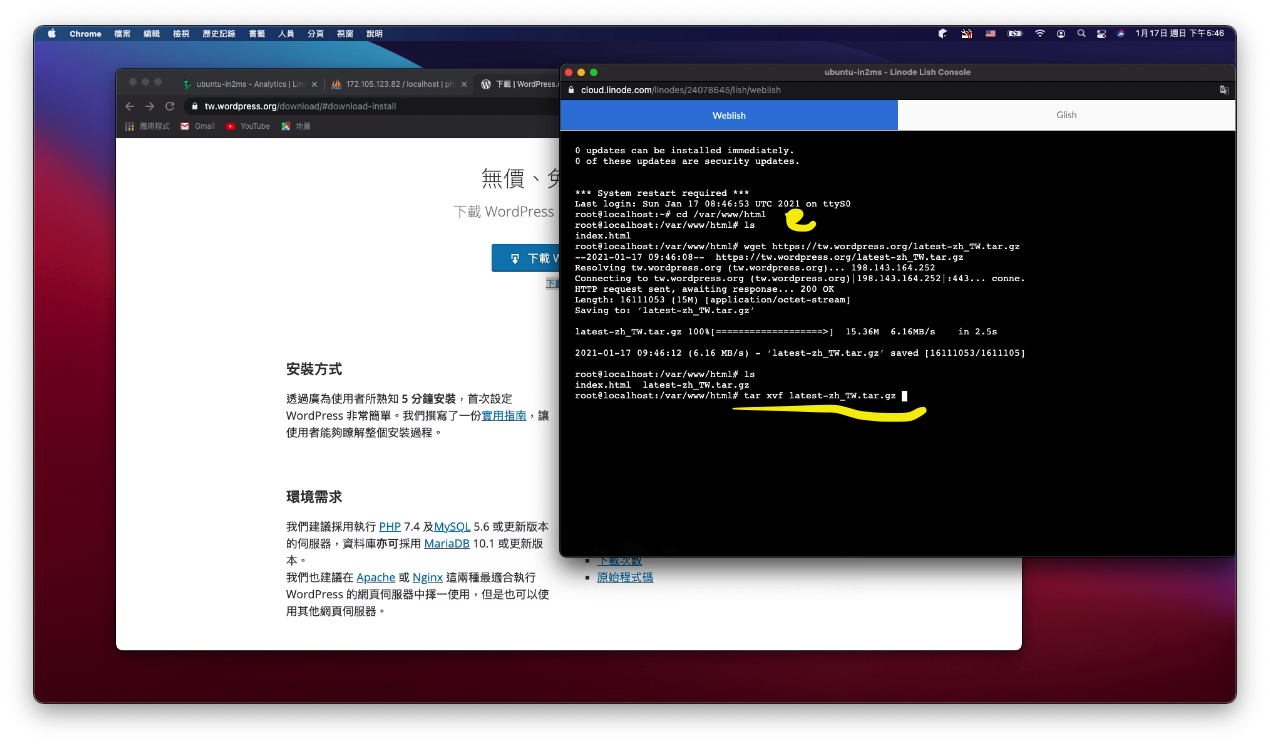Open the 書籤 menu
The height and width of the screenshot is (745, 1270).
[257, 33]
